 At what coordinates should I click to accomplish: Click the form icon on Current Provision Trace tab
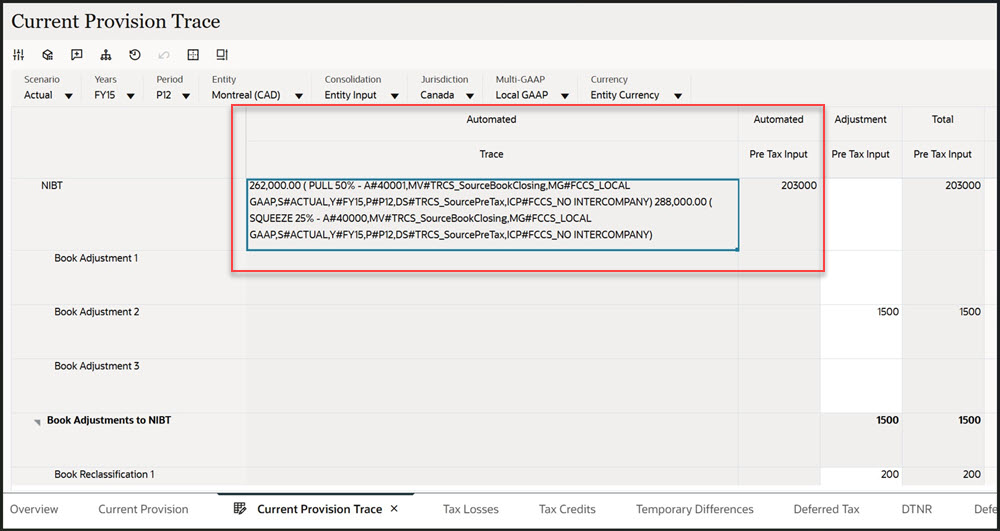[240, 509]
